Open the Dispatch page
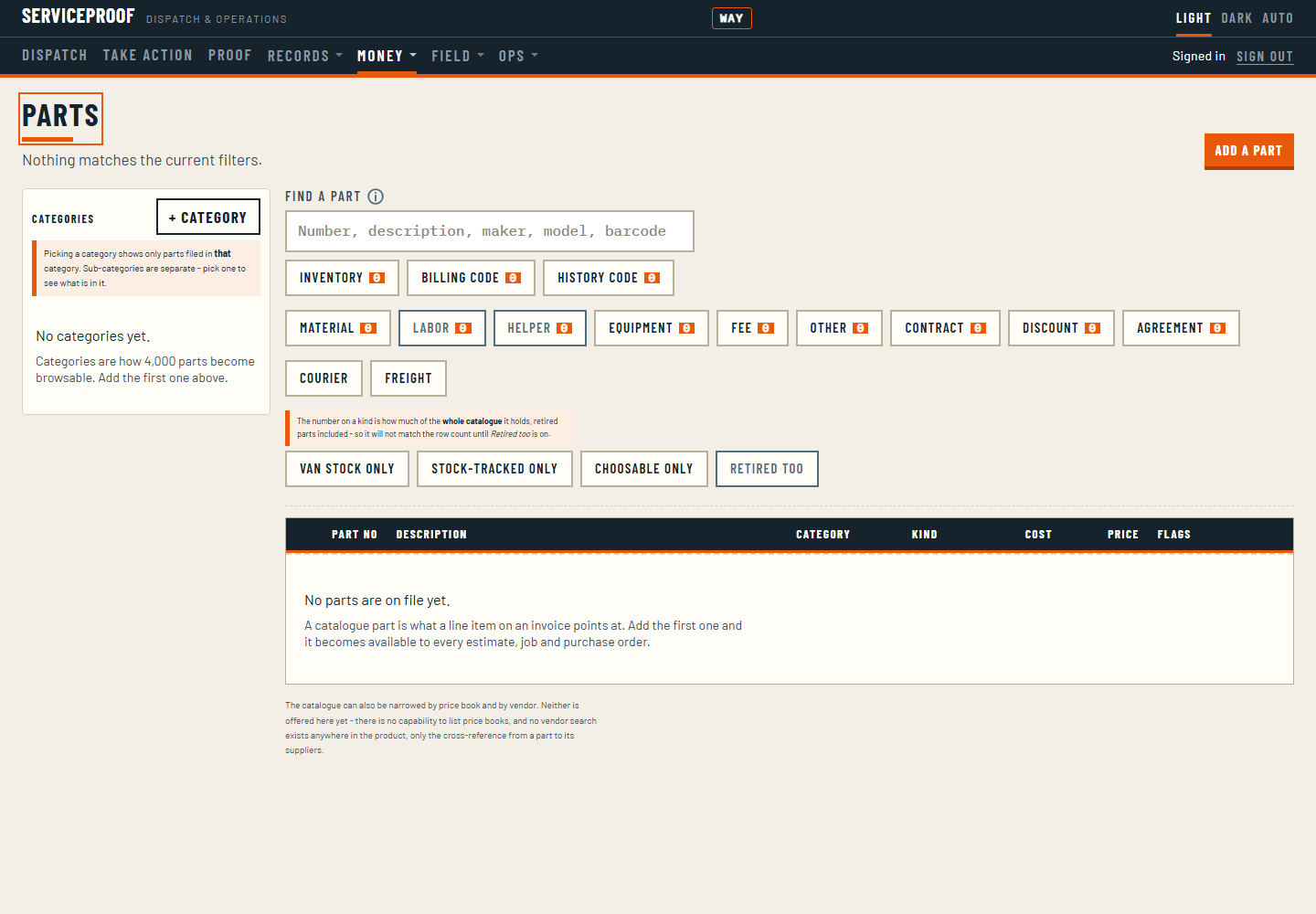Viewport: 1316px width, 914px height. click(x=55, y=56)
